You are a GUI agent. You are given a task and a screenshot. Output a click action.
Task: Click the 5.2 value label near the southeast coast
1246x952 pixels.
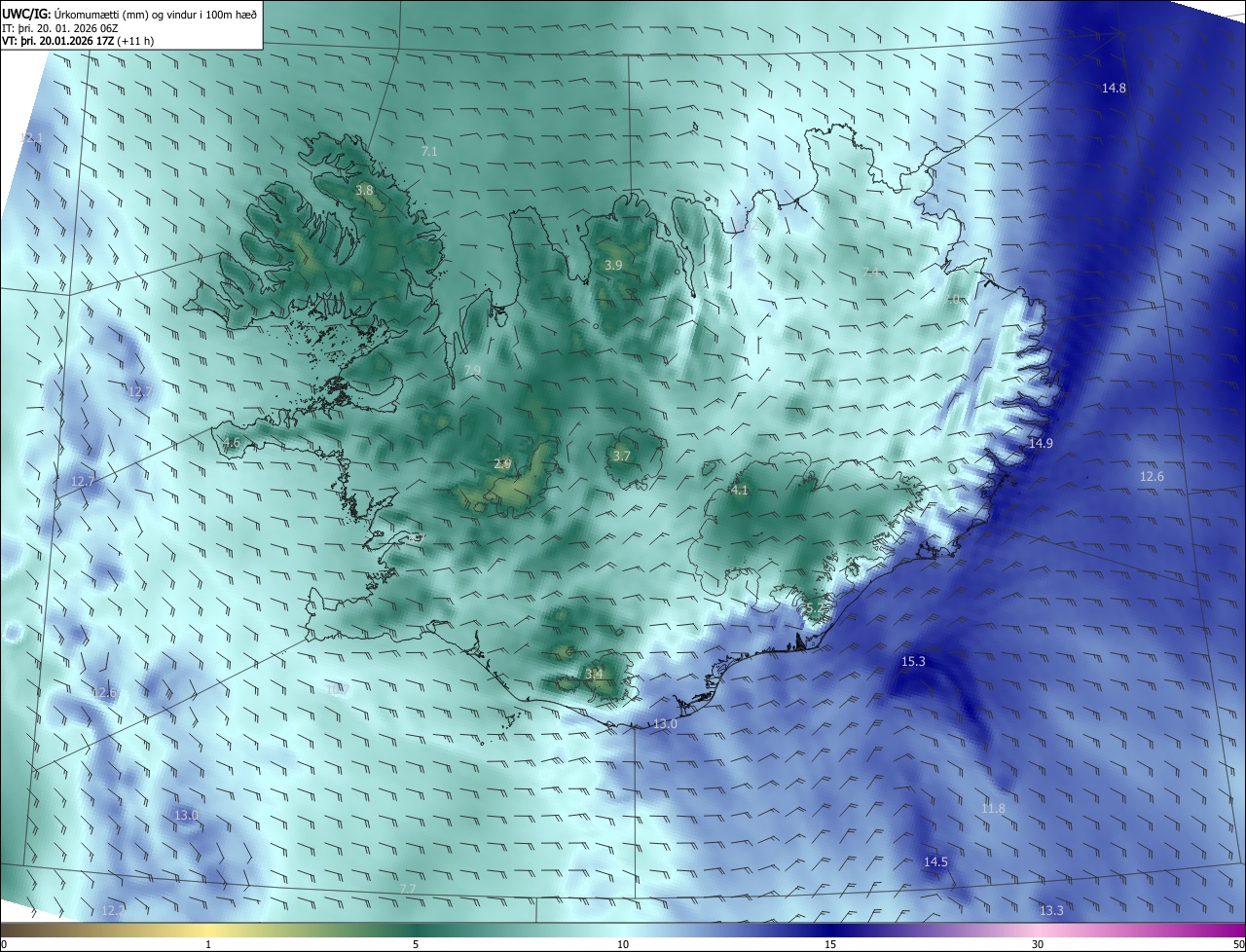point(814,609)
